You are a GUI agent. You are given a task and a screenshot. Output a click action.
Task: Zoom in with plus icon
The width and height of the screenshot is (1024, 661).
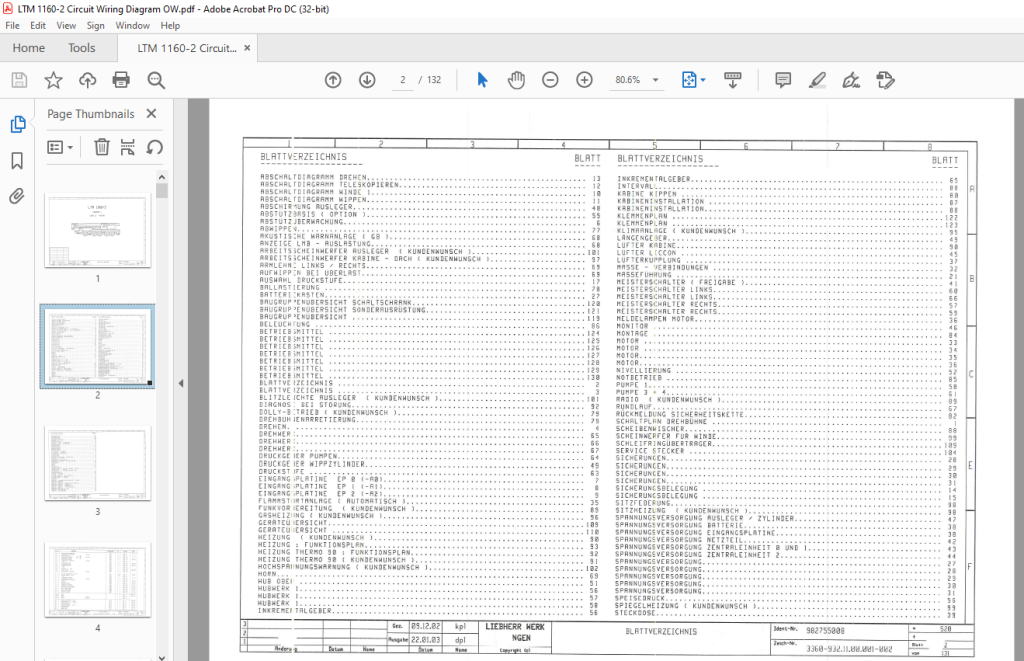584,80
